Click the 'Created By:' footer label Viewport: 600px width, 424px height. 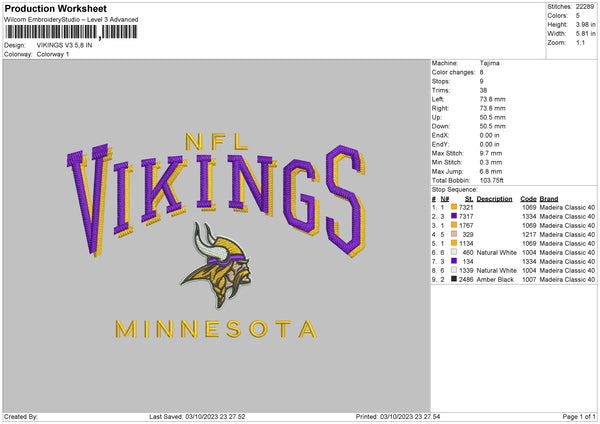pyautogui.click(x=21, y=416)
